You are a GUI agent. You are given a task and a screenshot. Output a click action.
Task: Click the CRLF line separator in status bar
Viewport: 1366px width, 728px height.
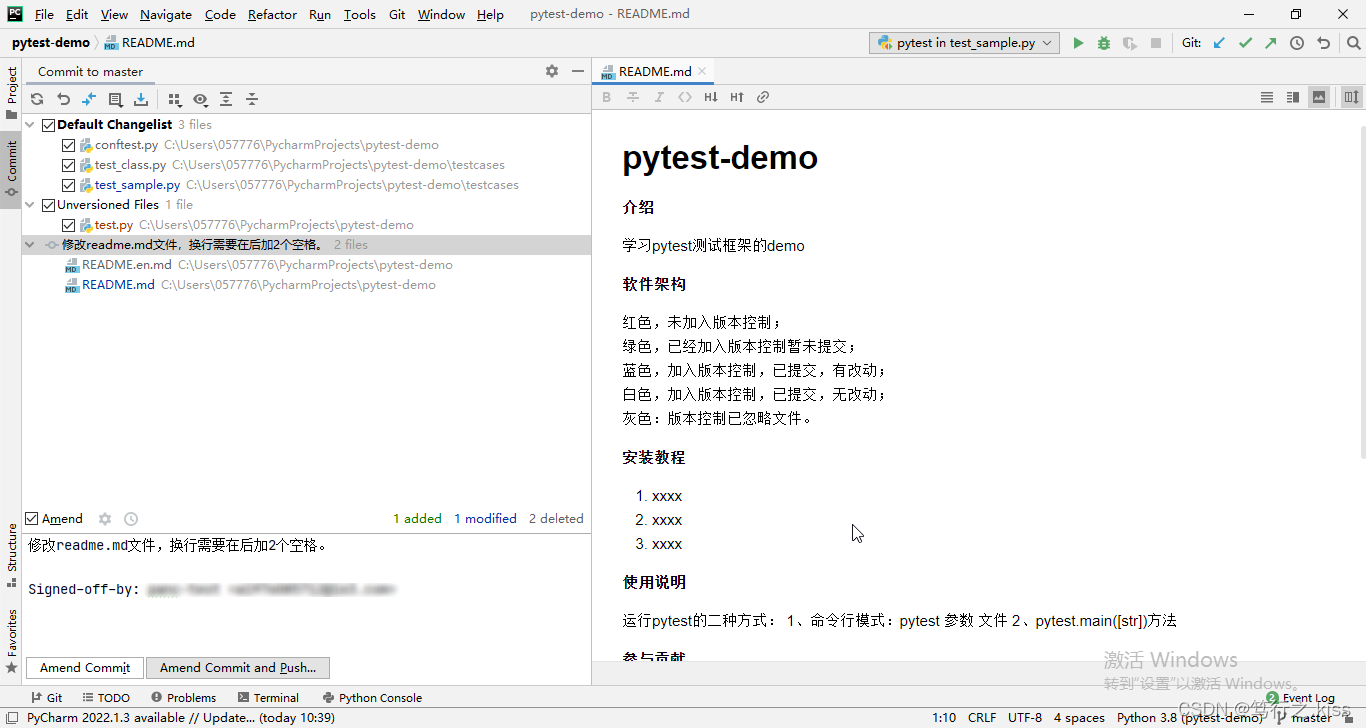[981, 717]
